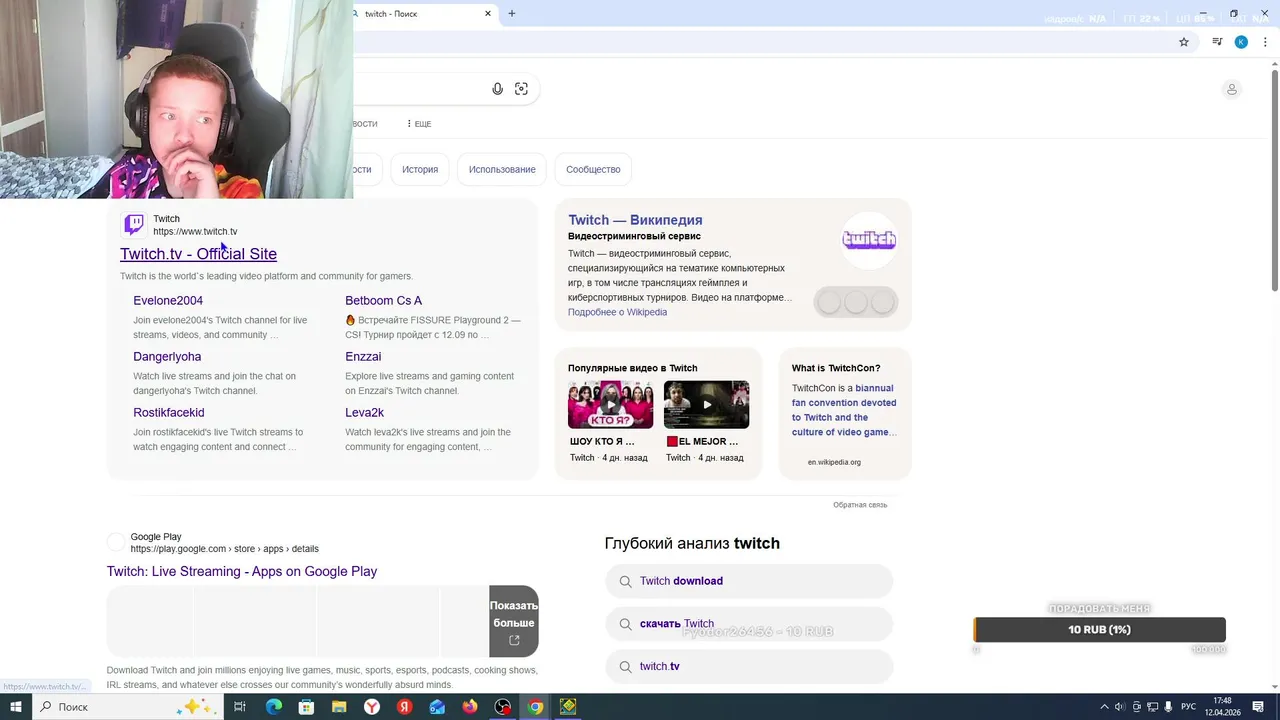Switch input language РУС indicator
The height and width of the screenshot is (720, 1280).
tap(1188, 707)
